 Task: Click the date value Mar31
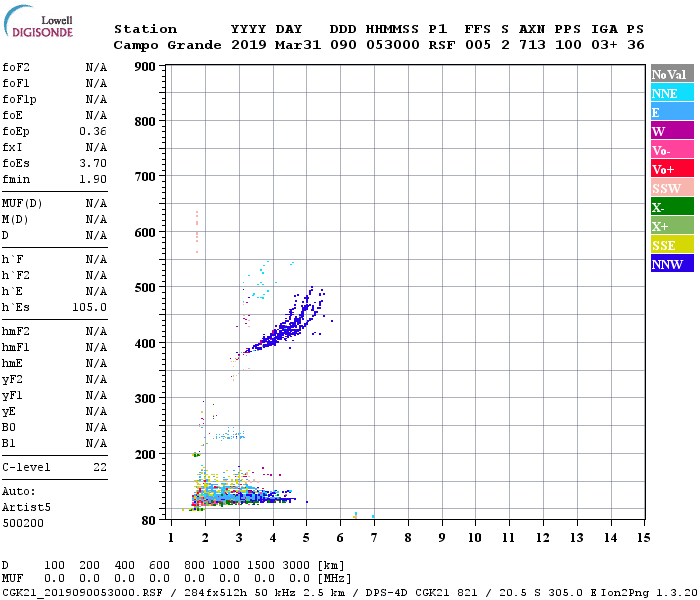click(x=298, y=45)
